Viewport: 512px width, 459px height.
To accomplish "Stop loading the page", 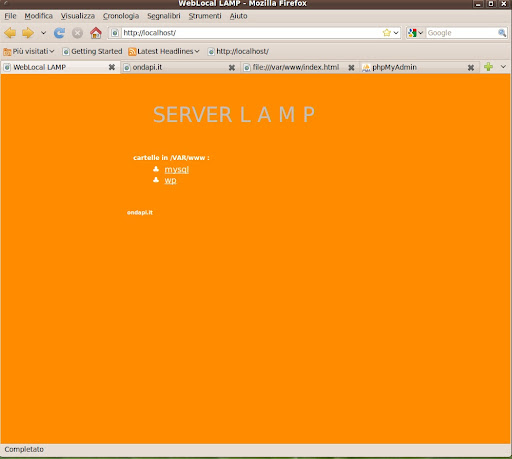I will point(77,33).
